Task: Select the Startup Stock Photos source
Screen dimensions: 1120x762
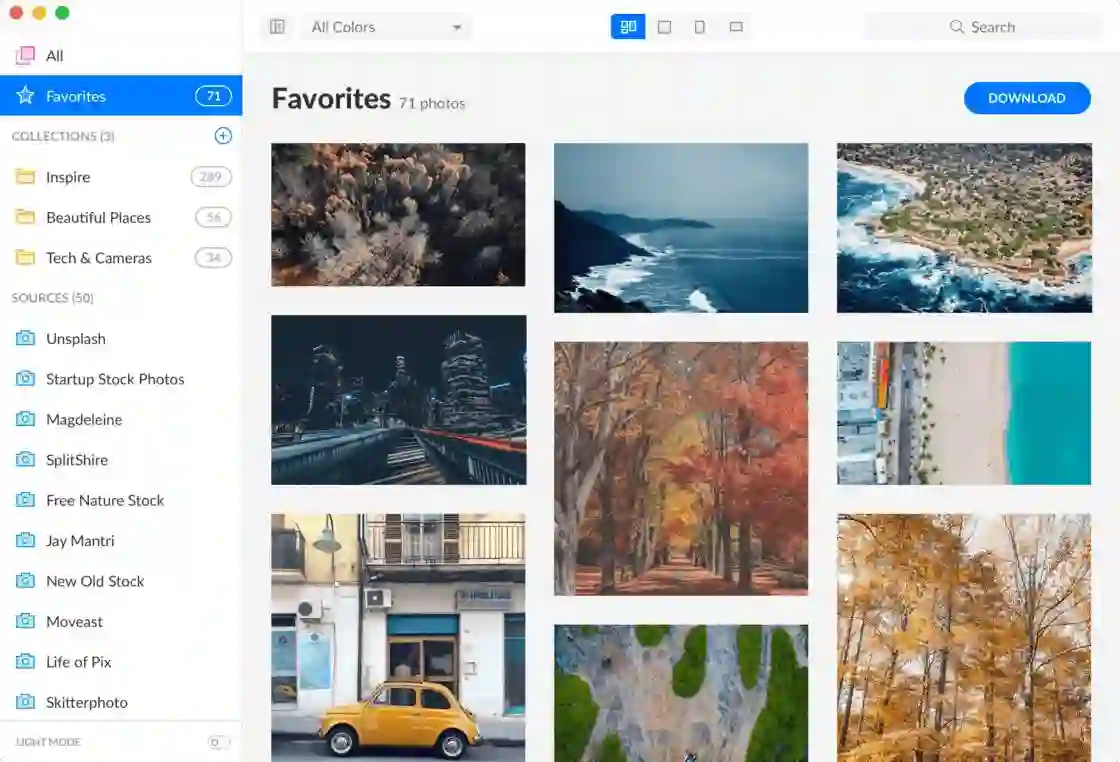Action: pos(115,379)
